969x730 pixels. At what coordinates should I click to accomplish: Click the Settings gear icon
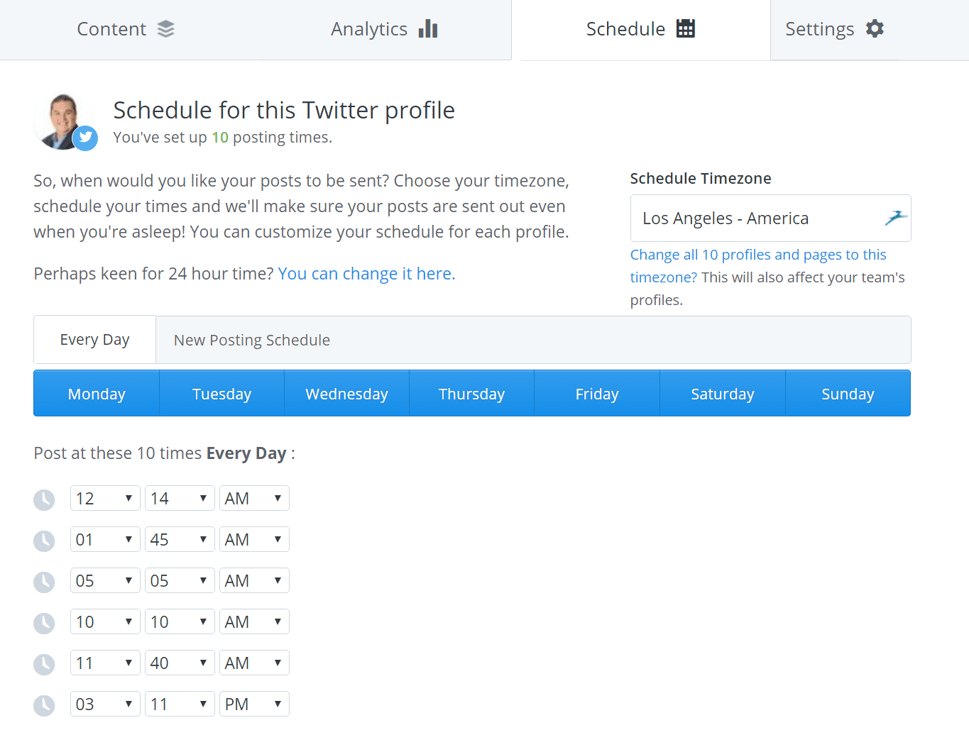click(874, 28)
